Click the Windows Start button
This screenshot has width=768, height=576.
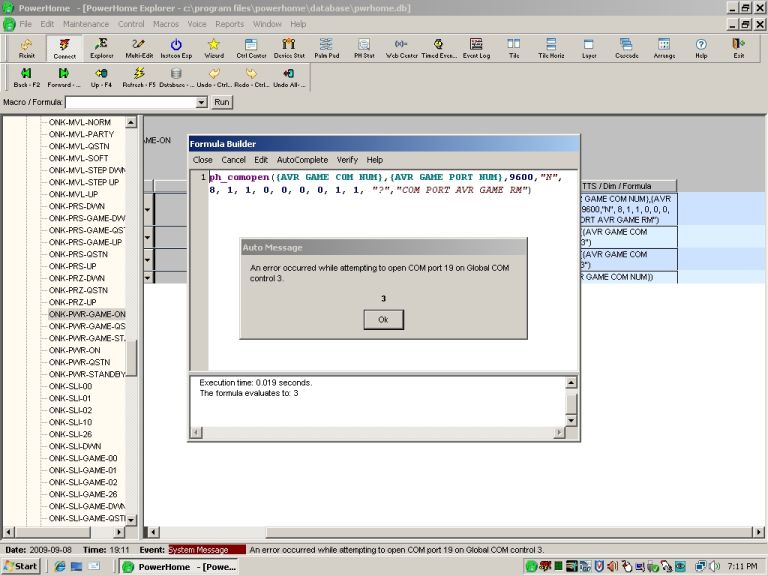20,566
